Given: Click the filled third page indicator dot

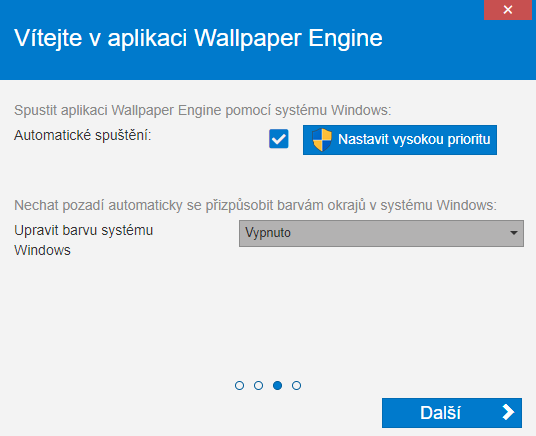Looking at the screenshot, I should (x=278, y=385).
